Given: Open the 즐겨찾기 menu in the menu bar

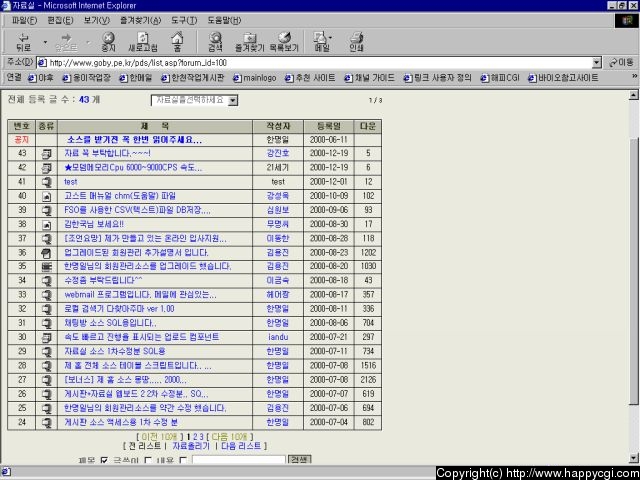Looking at the screenshot, I should pos(140,20).
